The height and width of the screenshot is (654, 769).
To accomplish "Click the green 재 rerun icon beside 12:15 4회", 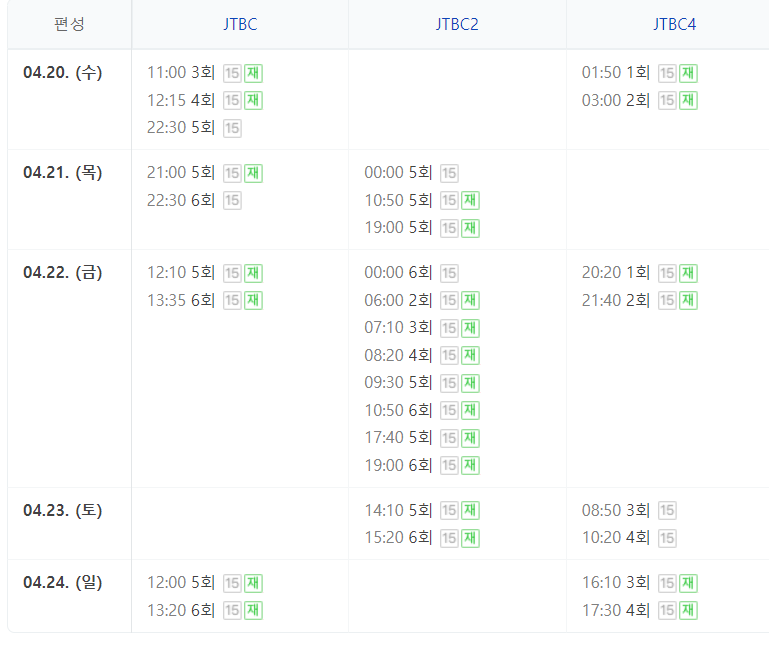I will point(254,101).
